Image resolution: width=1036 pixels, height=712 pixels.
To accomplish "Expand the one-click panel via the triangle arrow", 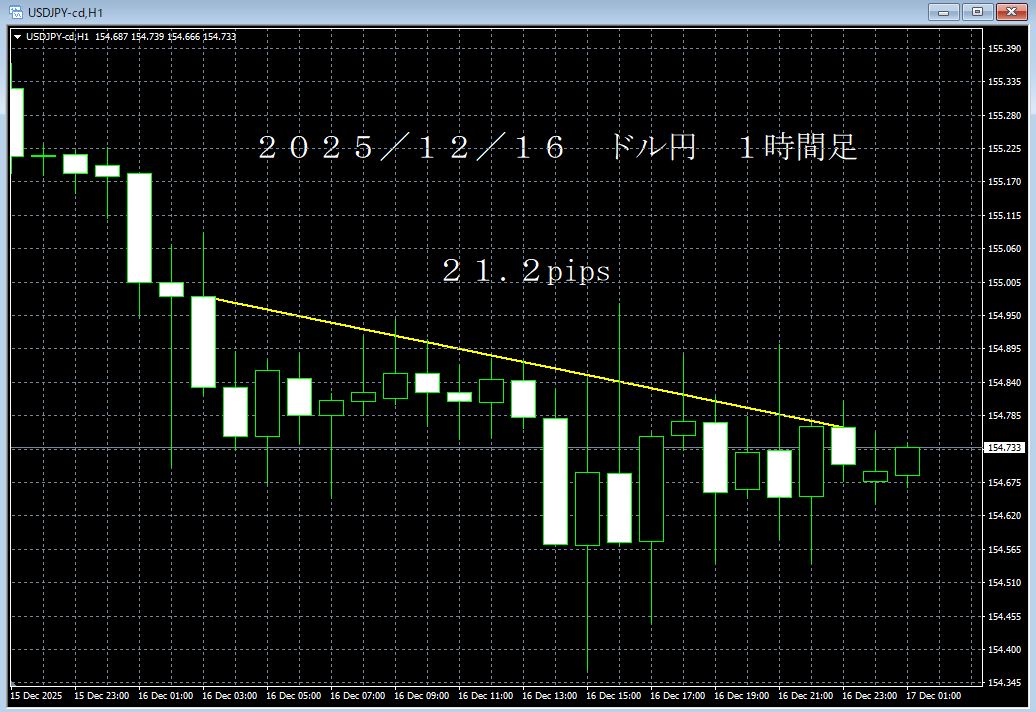I will (x=19, y=35).
